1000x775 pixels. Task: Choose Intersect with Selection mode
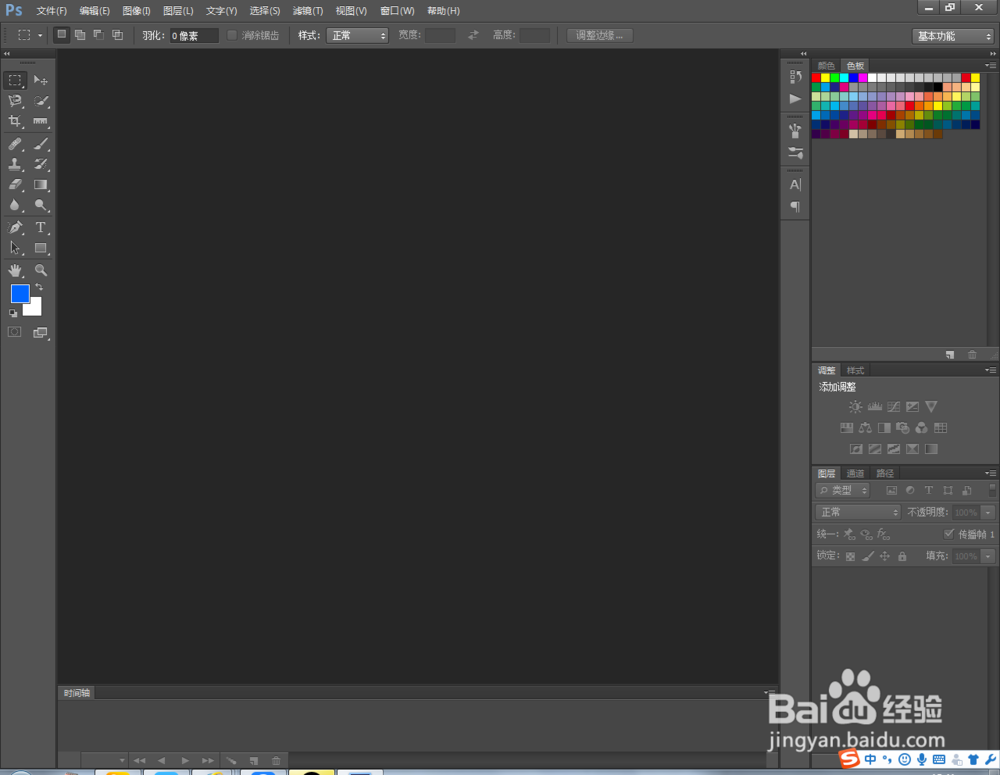(118, 35)
